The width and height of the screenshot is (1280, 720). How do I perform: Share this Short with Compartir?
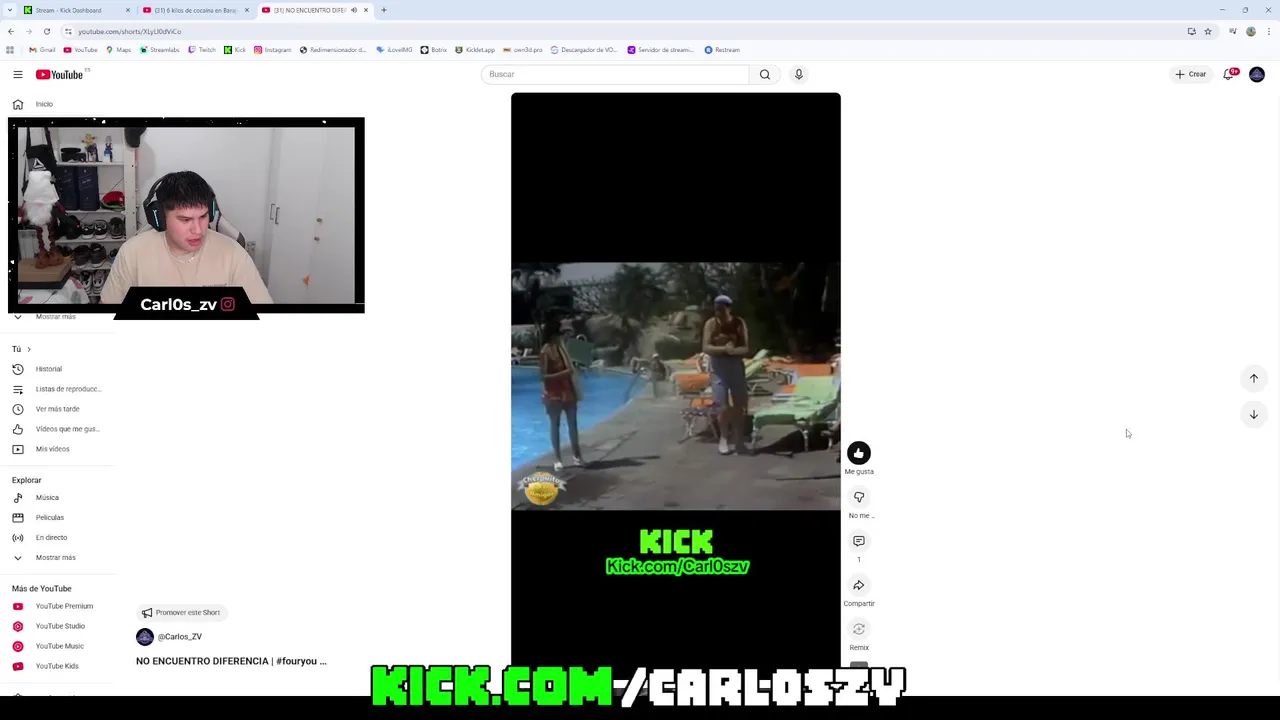point(858,585)
